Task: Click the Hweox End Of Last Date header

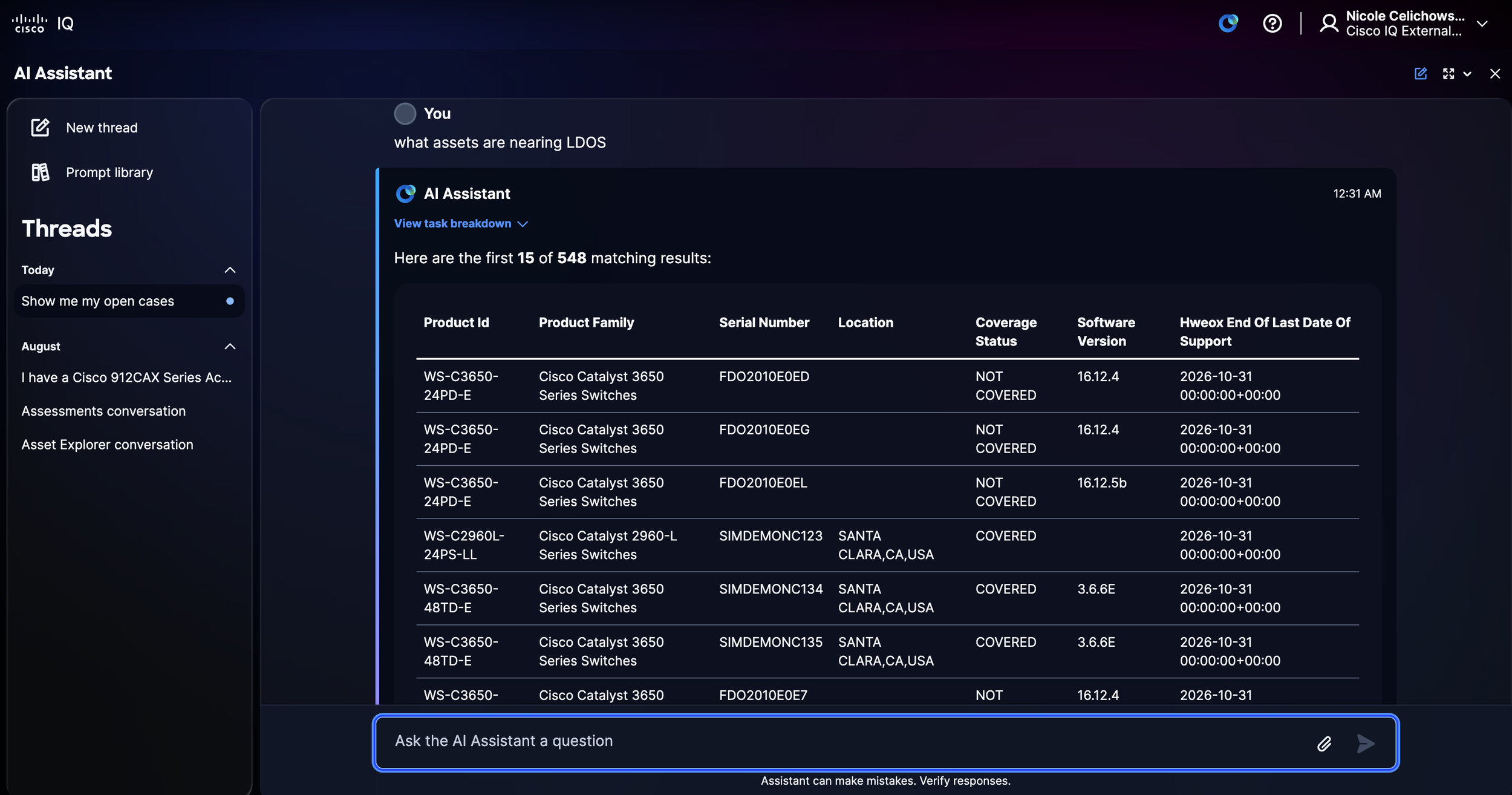Action: tap(1265, 332)
